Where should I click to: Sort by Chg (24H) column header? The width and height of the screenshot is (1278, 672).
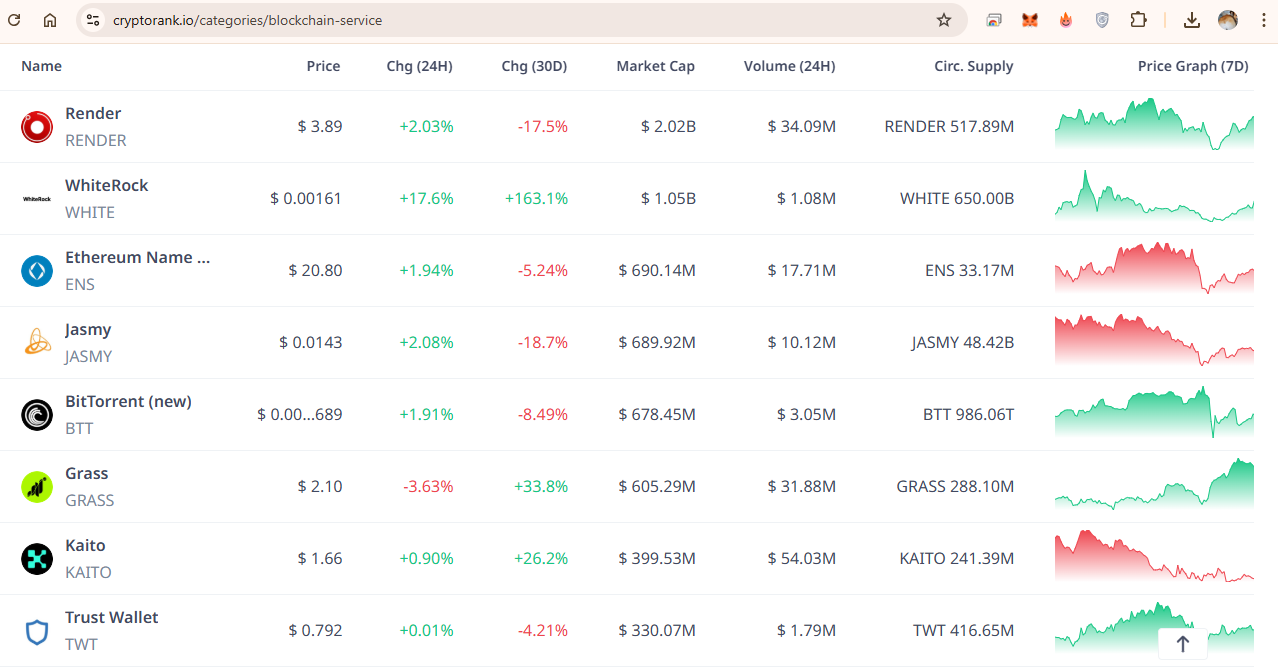420,66
